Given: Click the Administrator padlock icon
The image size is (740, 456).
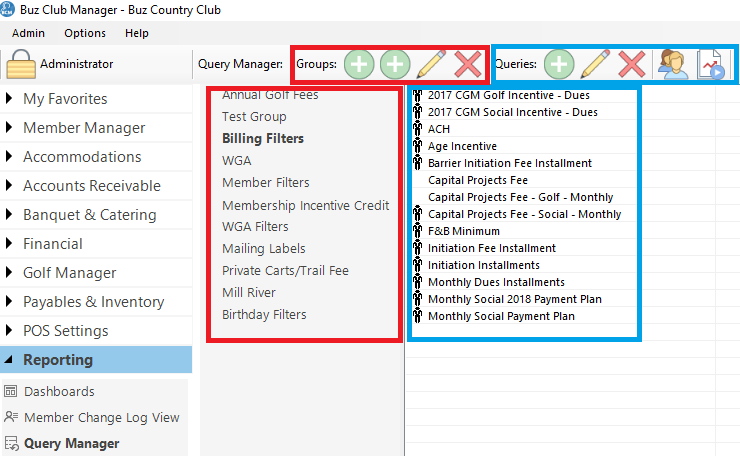Looking at the screenshot, I should 21,65.
